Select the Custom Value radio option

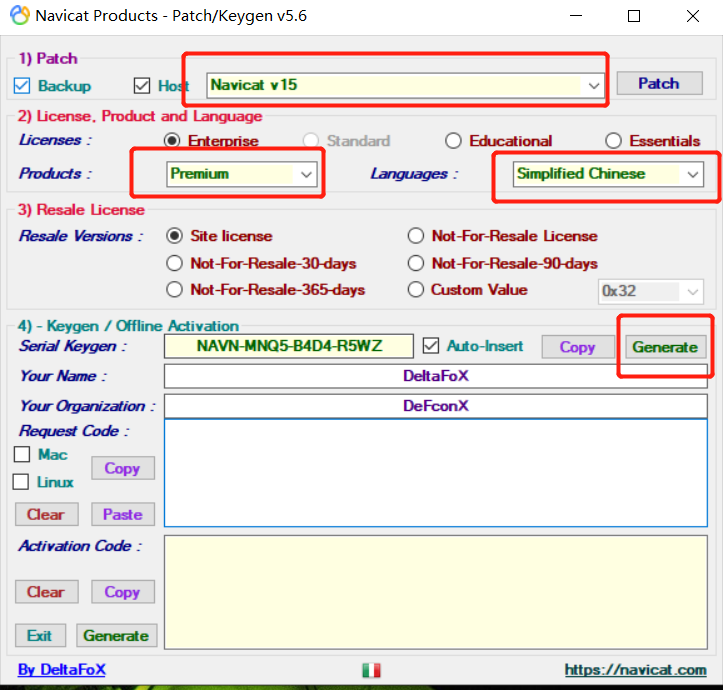[415, 290]
